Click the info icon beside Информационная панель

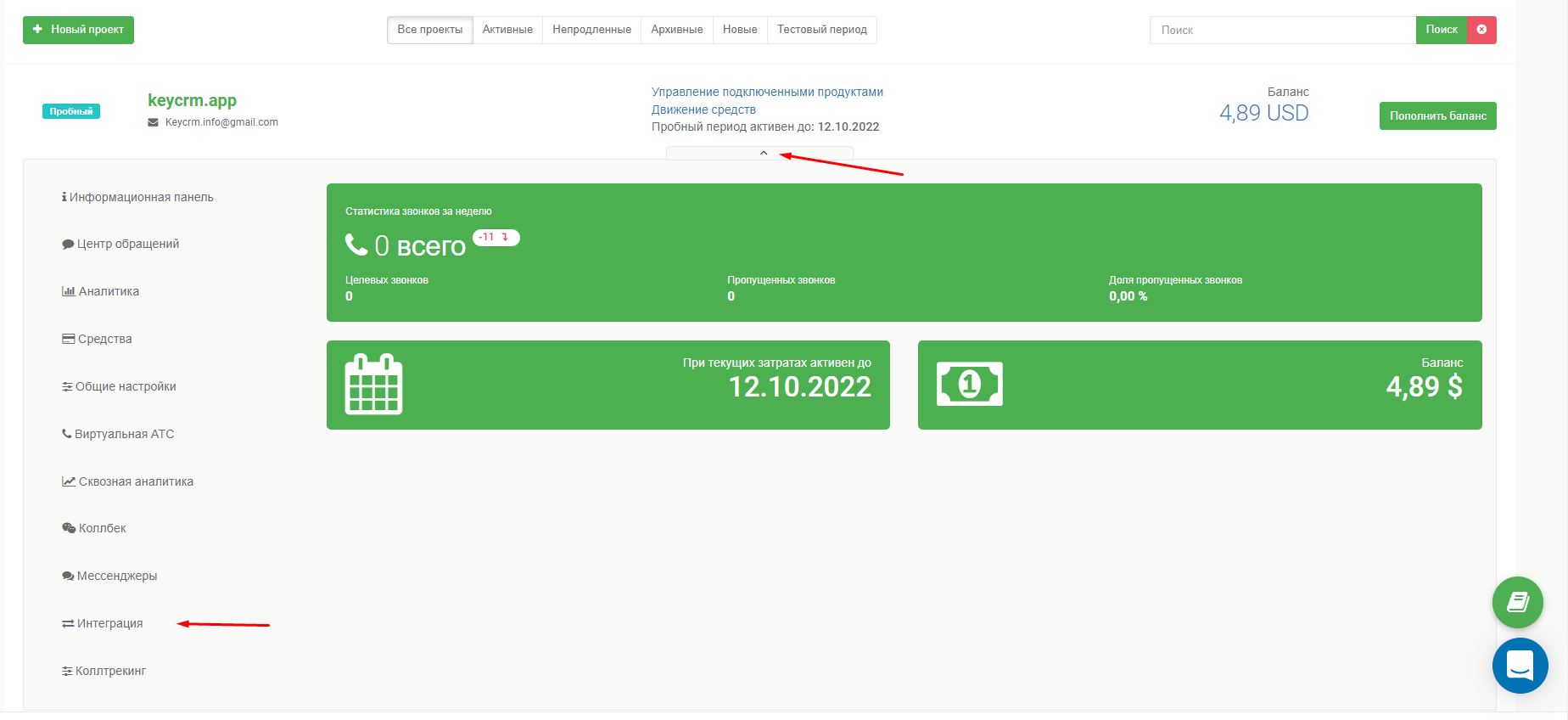64,197
